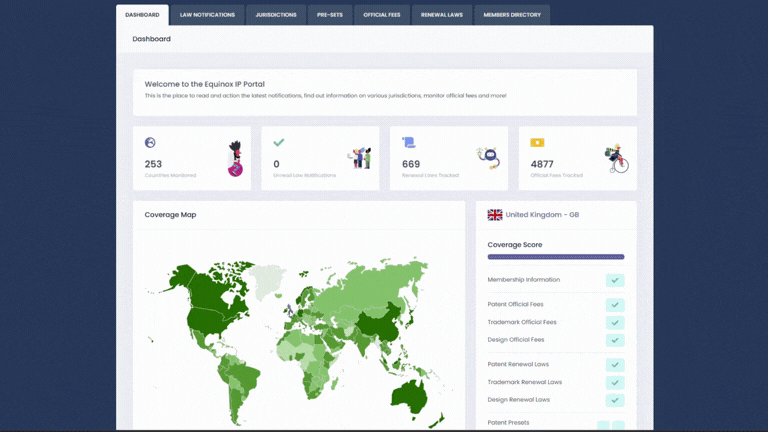Click Russia on the coverage map
Viewport: 768px width, 432px height.
click(x=372, y=287)
